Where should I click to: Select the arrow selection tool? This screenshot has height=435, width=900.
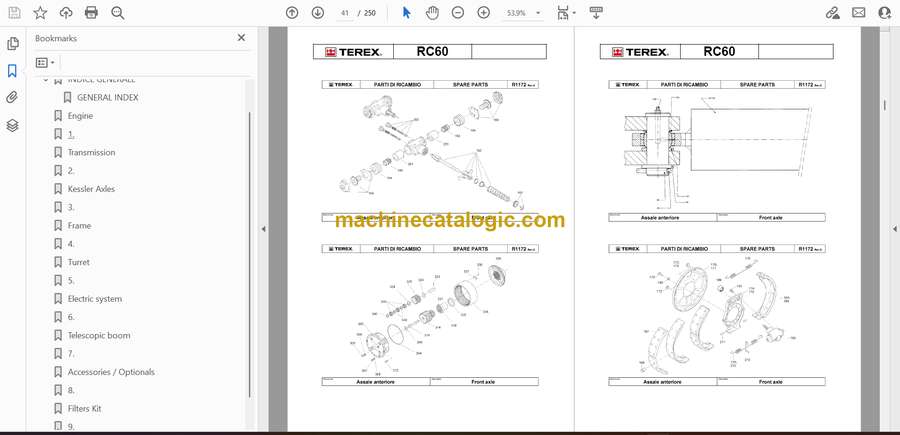point(406,13)
